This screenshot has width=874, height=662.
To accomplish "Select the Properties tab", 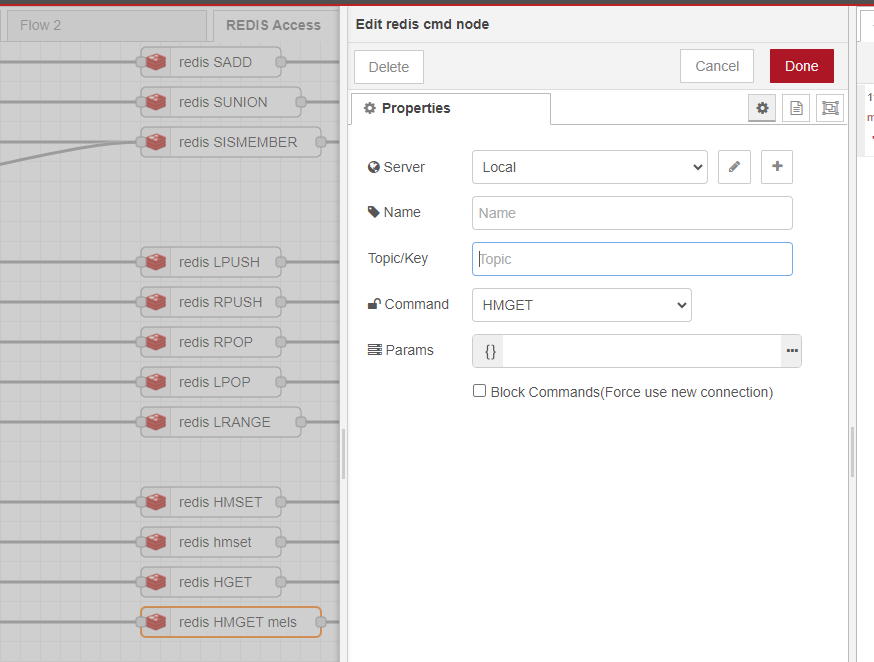I will (451, 108).
